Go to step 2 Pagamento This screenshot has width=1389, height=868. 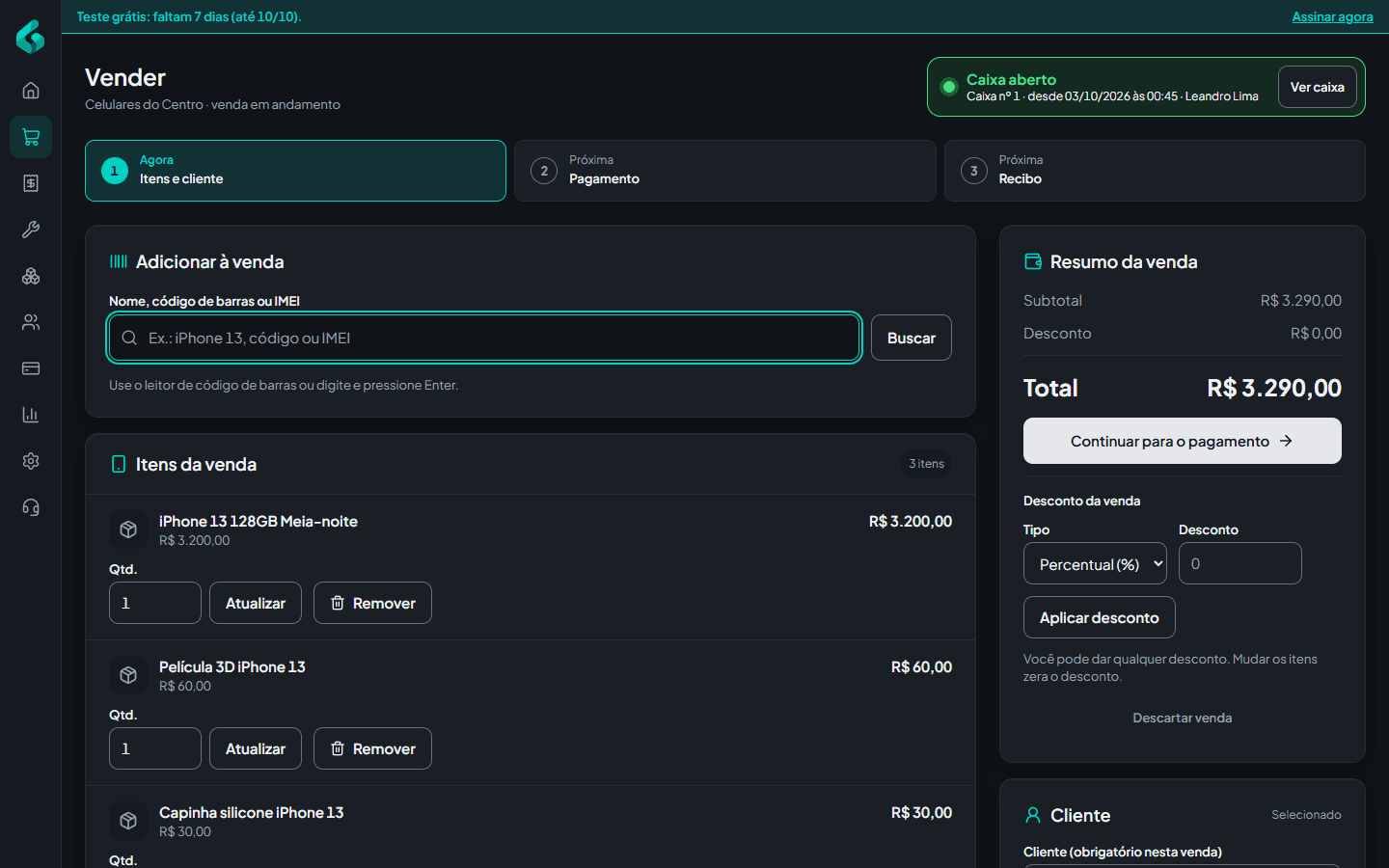click(725, 171)
